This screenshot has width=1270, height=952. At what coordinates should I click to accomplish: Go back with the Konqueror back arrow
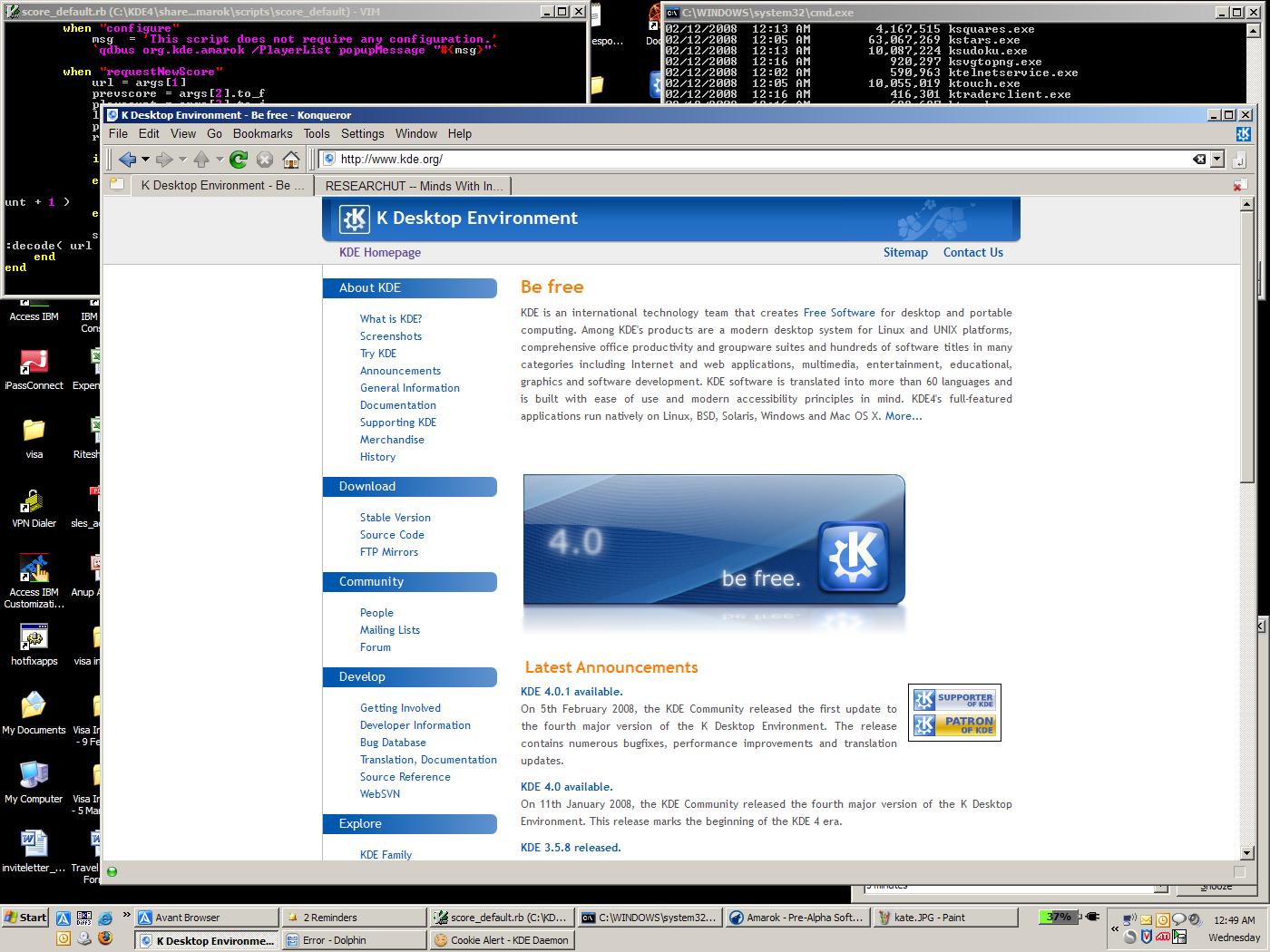(x=127, y=160)
